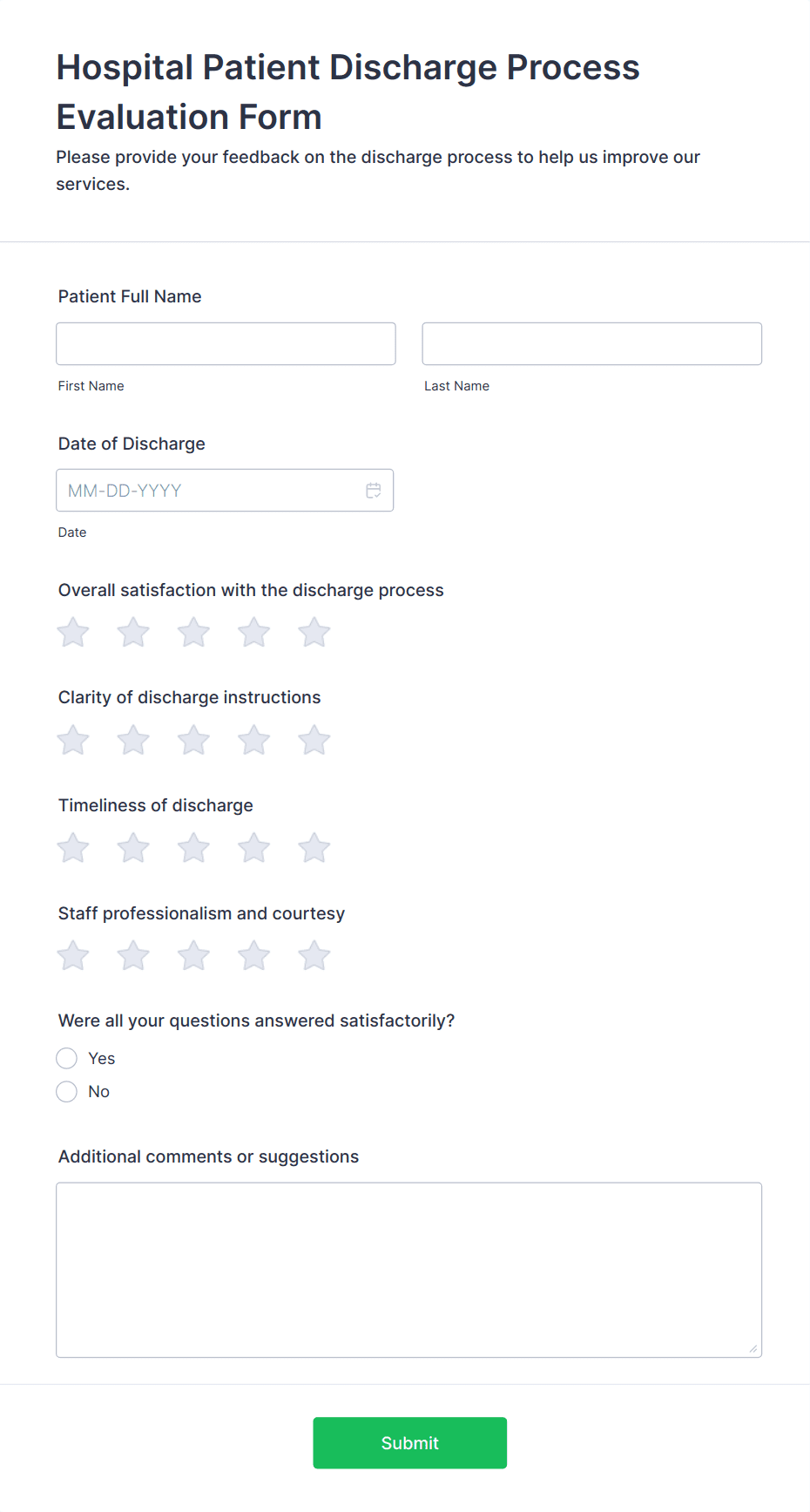Click the Date of Discharge field
Image resolution: width=810 pixels, height=1512 pixels.
click(209, 491)
